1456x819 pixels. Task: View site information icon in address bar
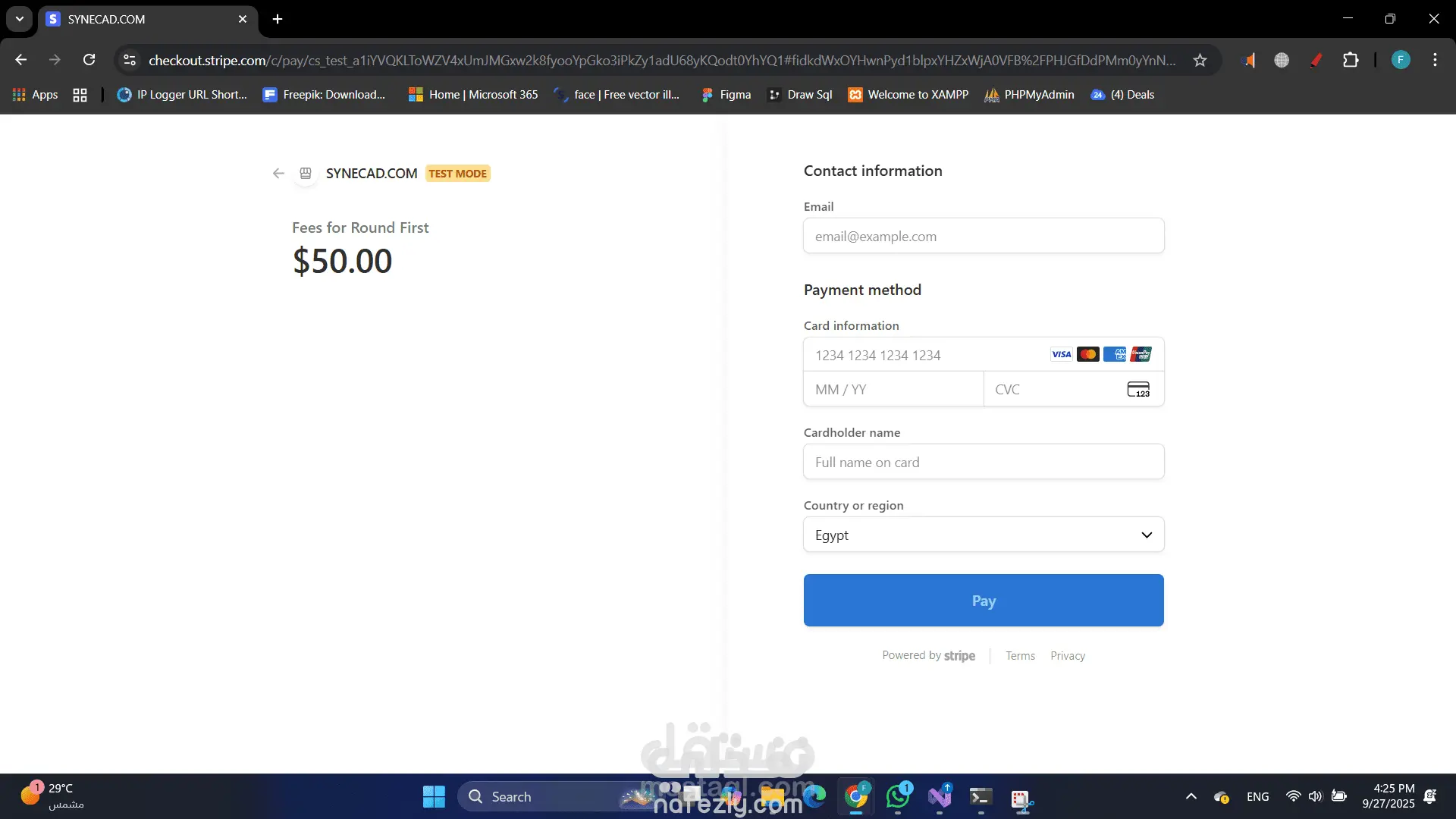(130, 61)
